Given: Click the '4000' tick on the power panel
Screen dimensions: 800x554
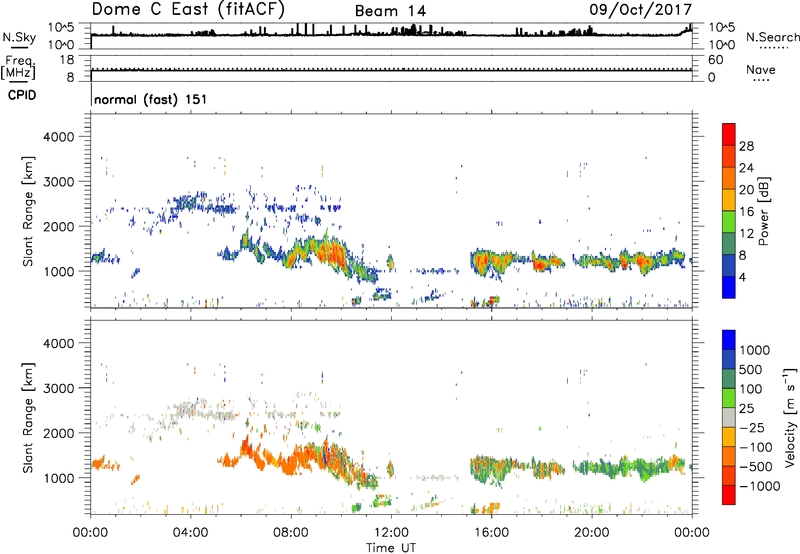Looking at the screenshot, I should click(x=59, y=137).
